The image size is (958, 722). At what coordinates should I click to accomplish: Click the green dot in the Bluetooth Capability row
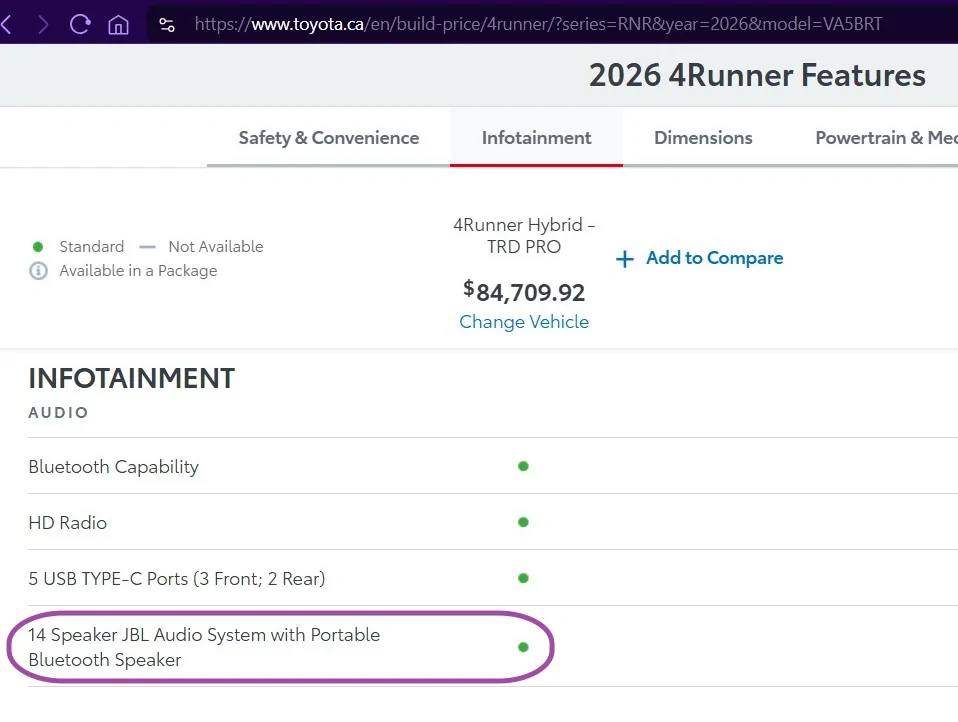(x=523, y=466)
